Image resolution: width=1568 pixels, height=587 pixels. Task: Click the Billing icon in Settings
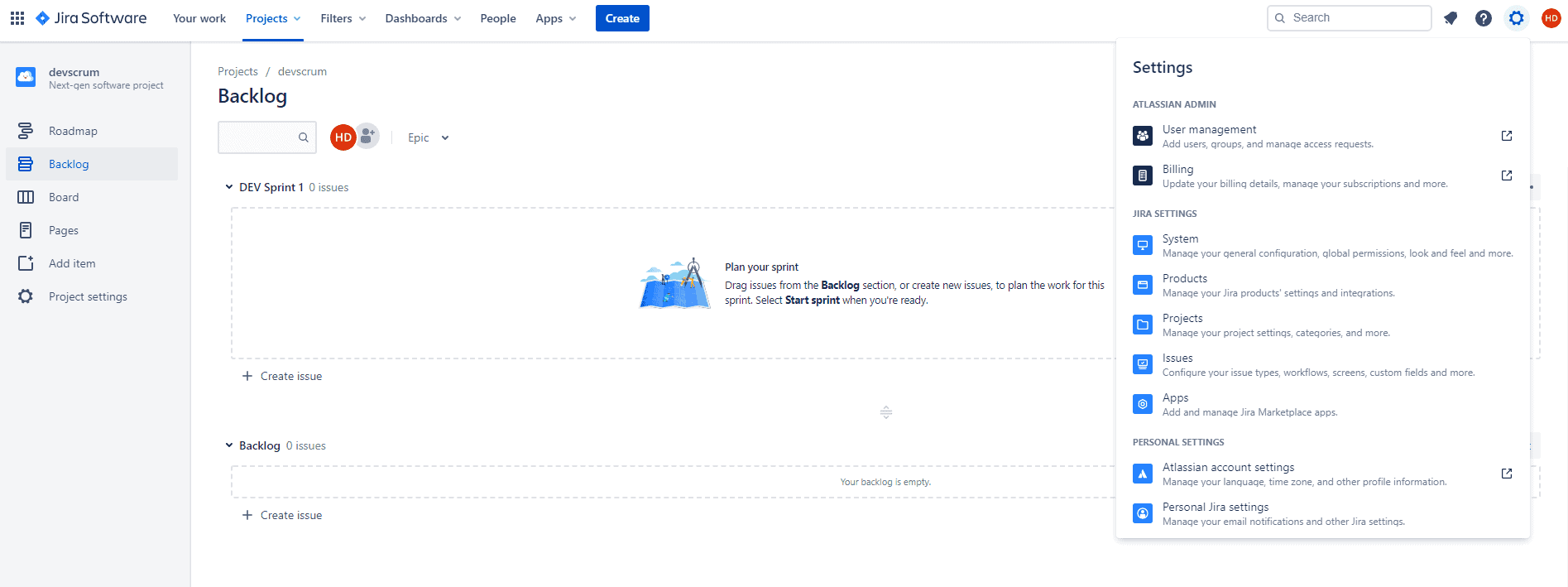[1143, 176]
